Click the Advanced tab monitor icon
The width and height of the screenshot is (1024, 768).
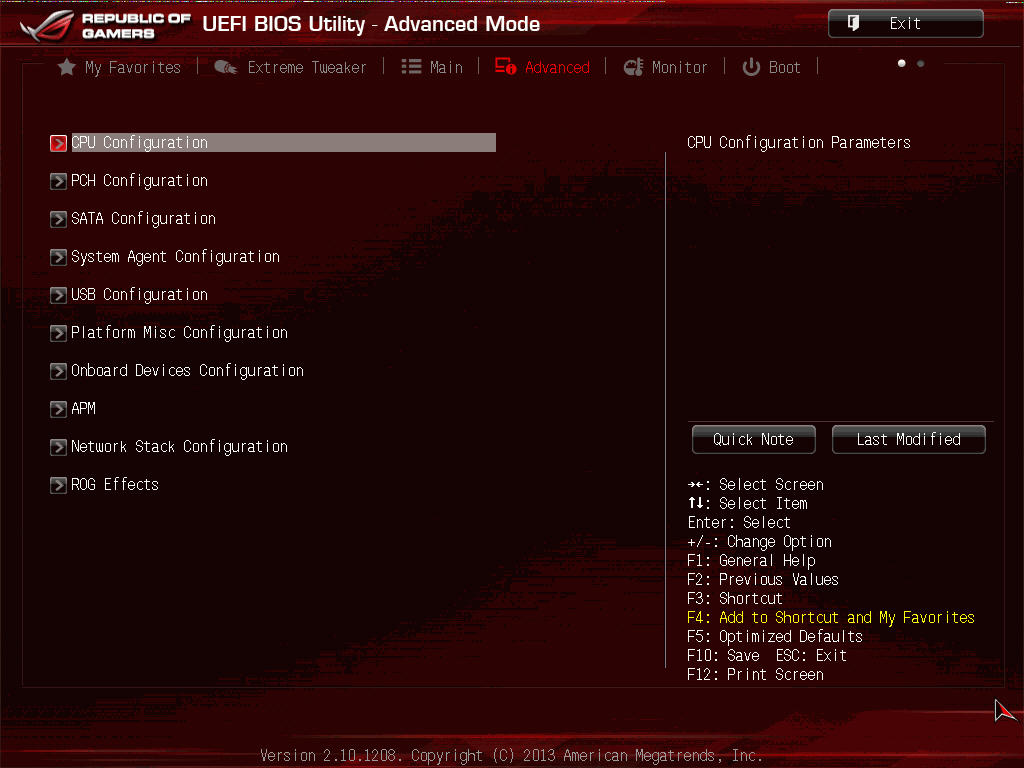(x=505, y=67)
